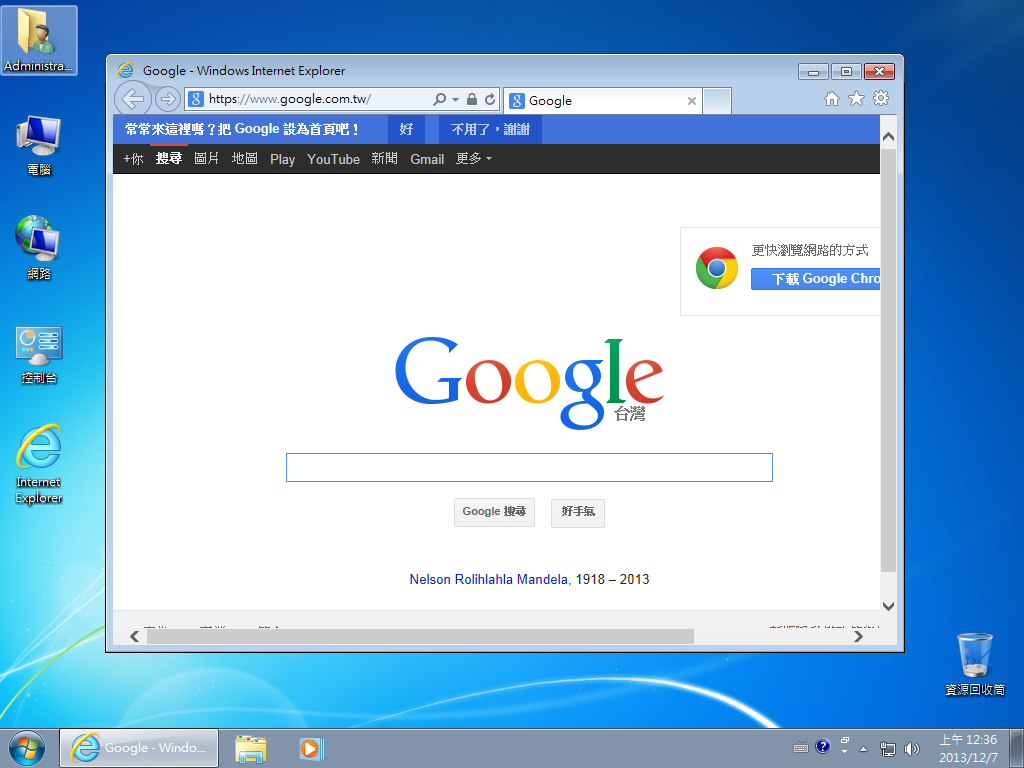Open YouTube from the Google navigation bar
The width and height of the screenshot is (1024, 768).
click(x=333, y=159)
